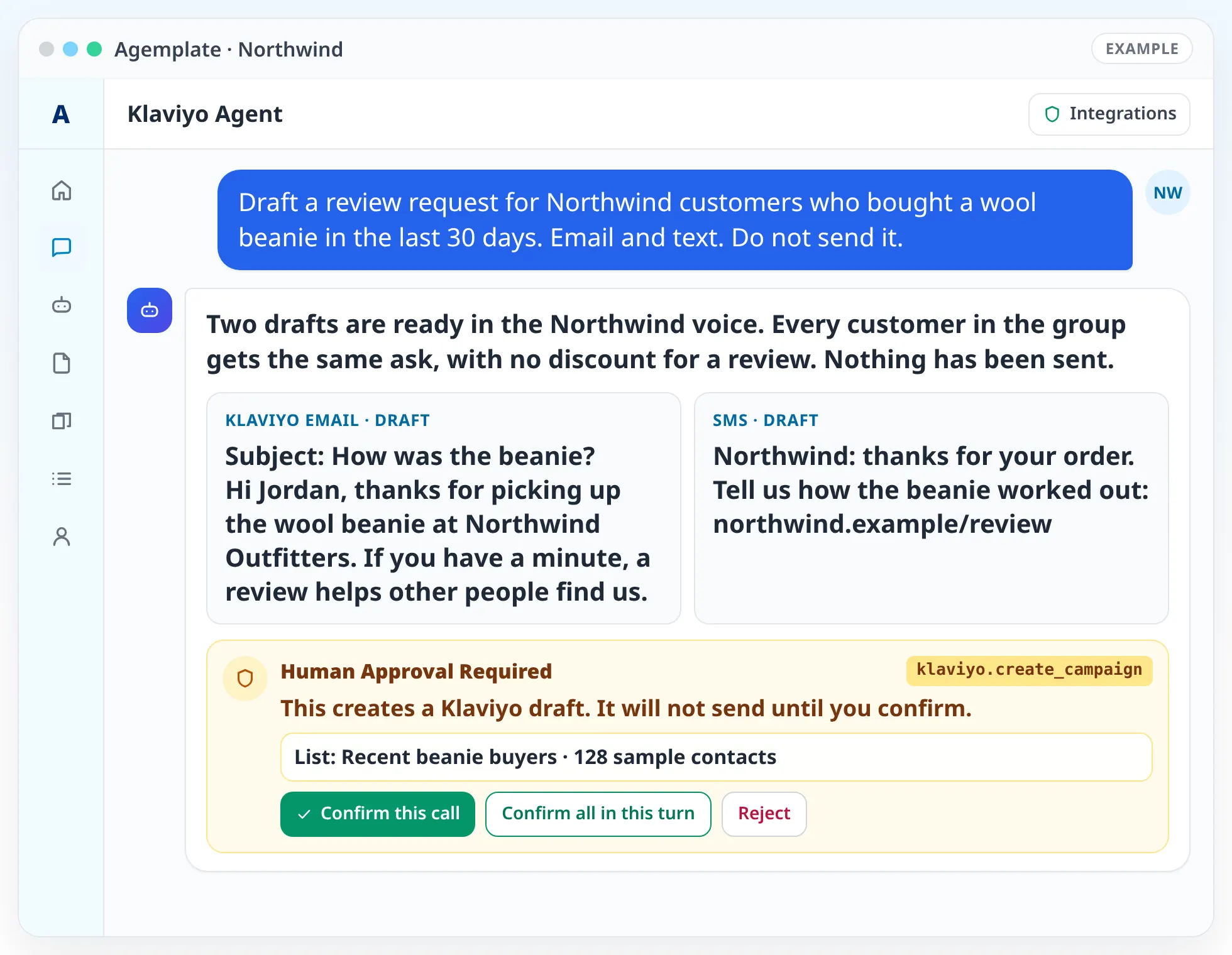Select the SMS draft card

point(932,508)
